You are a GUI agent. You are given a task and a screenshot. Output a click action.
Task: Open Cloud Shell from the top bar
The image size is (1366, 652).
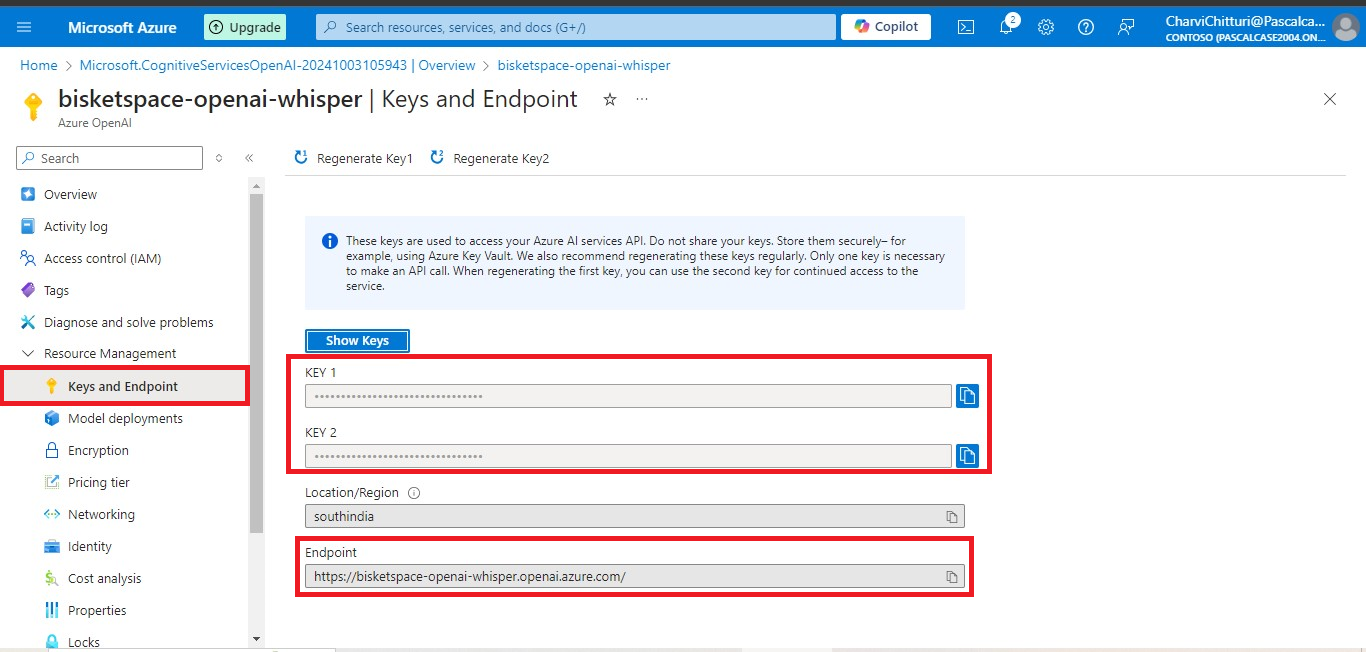pyautogui.click(x=966, y=27)
